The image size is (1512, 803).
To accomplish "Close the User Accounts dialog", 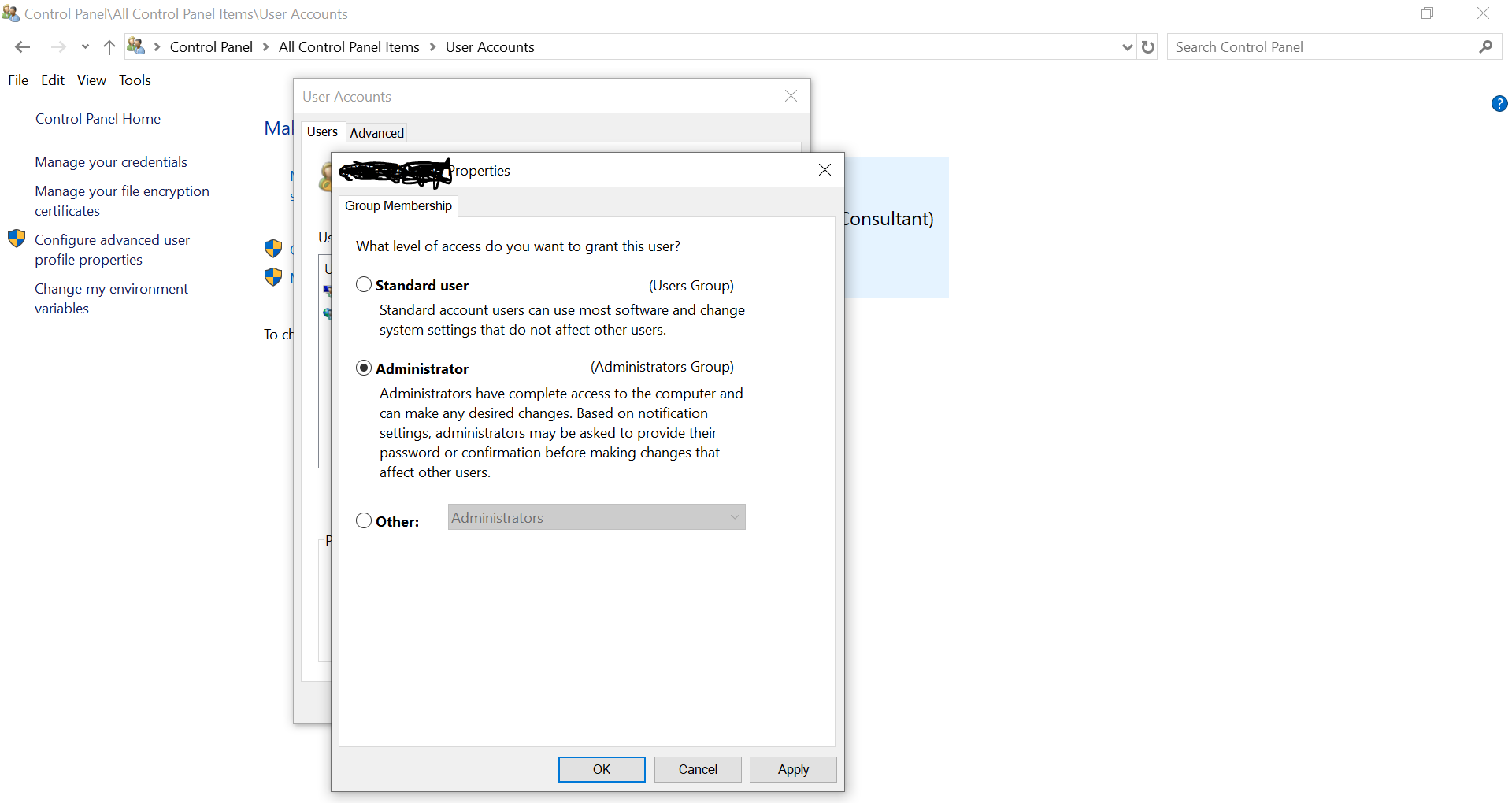I will click(791, 96).
